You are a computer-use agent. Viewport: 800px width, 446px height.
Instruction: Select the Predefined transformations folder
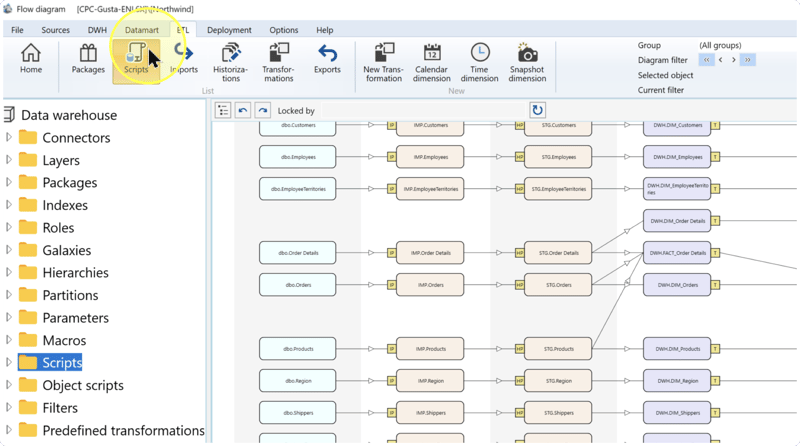click(x=123, y=430)
